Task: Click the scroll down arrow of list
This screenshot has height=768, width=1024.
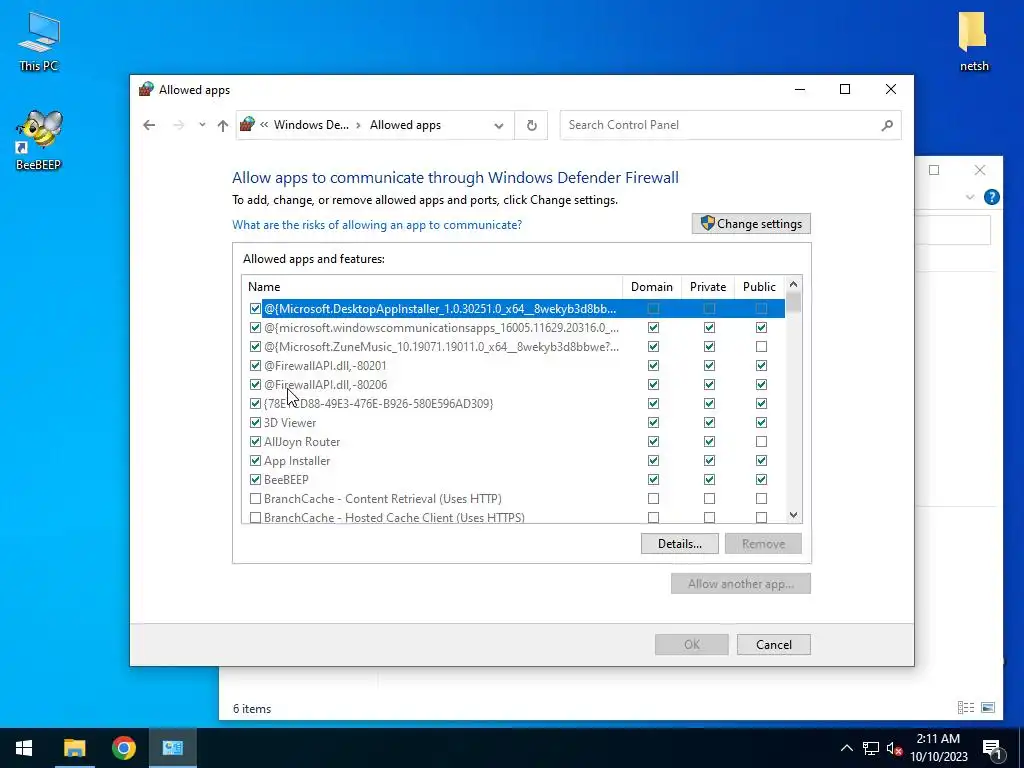Action: point(793,515)
